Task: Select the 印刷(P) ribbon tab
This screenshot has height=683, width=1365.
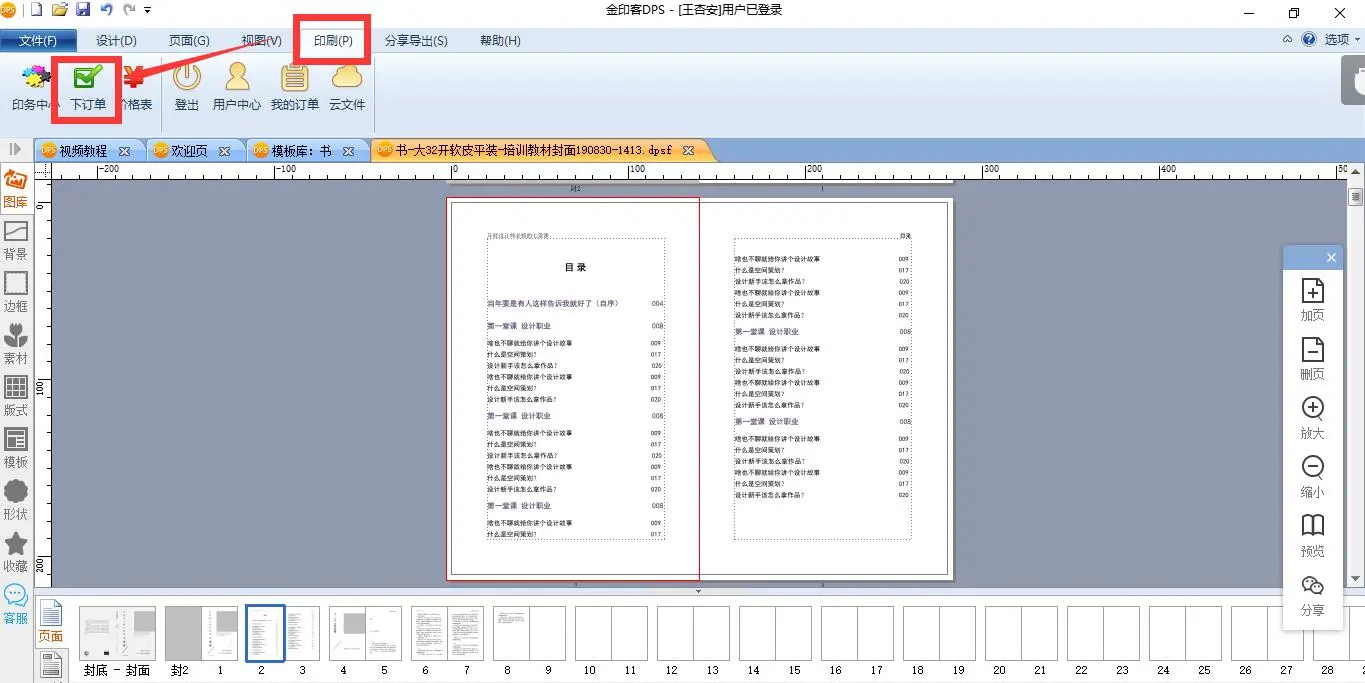Action: pyautogui.click(x=333, y=41)
